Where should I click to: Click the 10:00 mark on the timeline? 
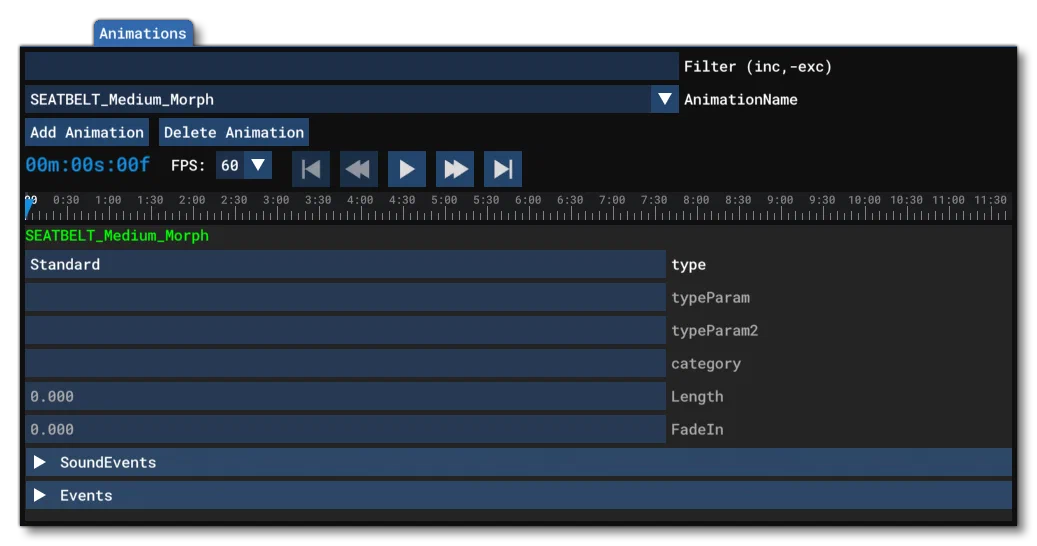pyautogui.click(x=864, y=200)
